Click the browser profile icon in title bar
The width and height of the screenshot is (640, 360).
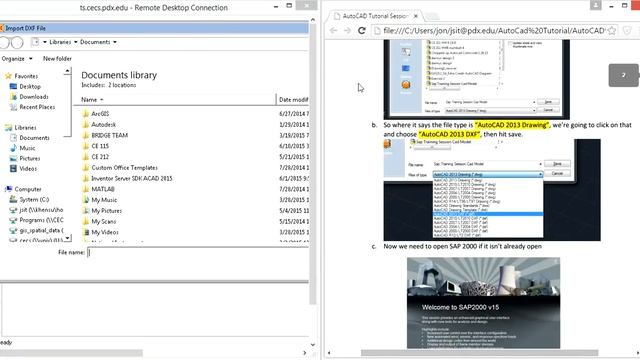coord(596,5)
